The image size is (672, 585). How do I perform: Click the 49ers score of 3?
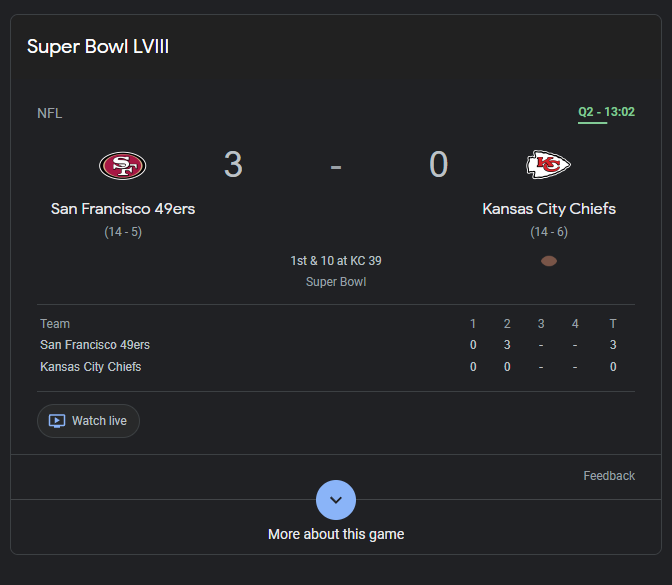(x=233, y=165)
